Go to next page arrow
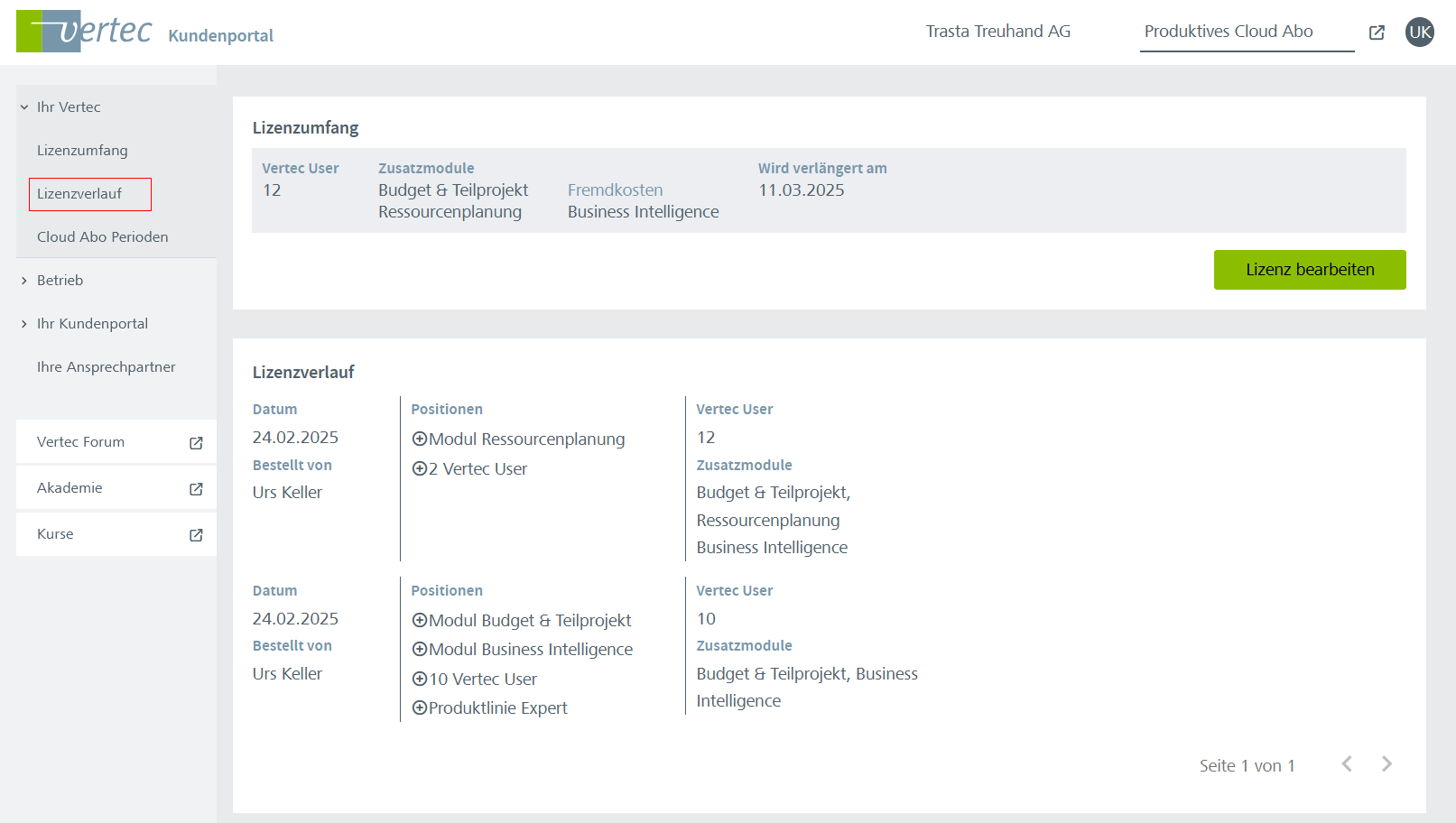 tap(1386, 764)
